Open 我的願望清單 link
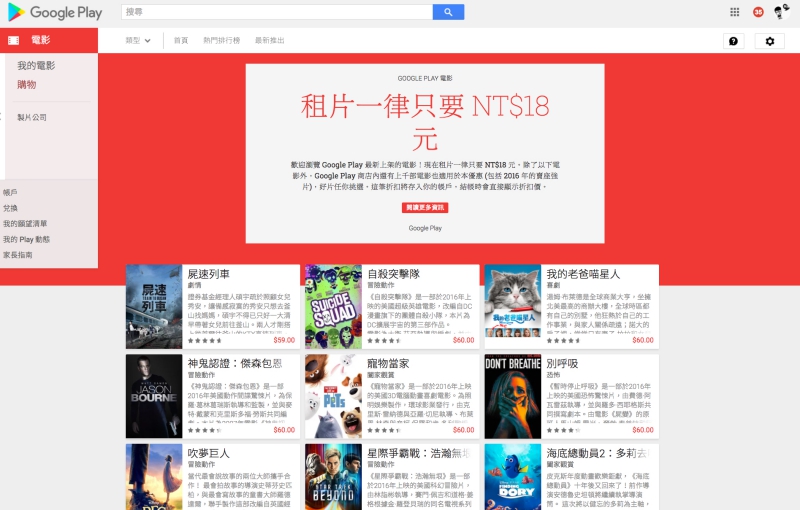This screenshot has width=800, height=510. (x=24, y=223)
